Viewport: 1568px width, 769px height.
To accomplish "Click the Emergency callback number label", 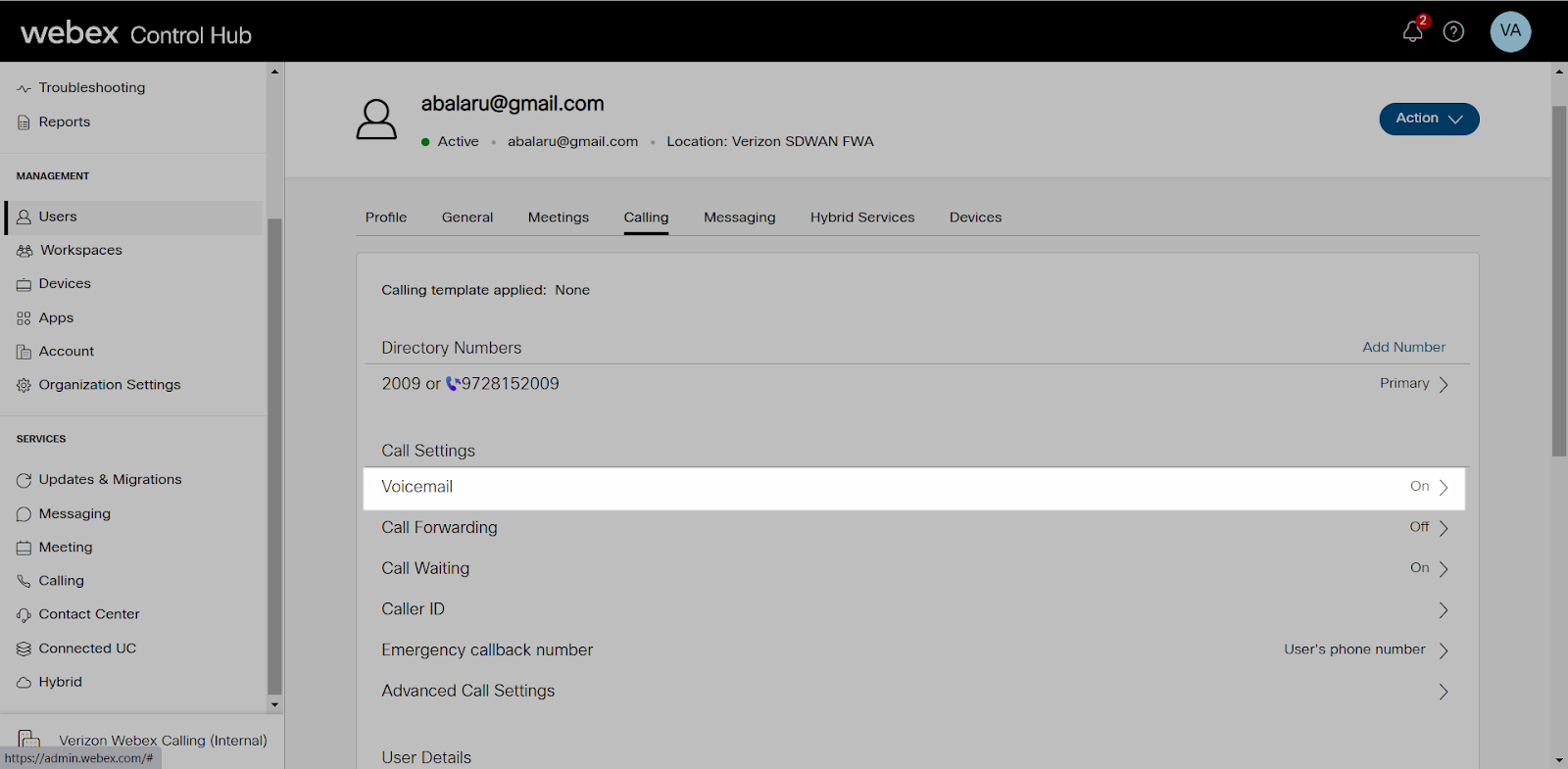I will (x=487, y=650).
